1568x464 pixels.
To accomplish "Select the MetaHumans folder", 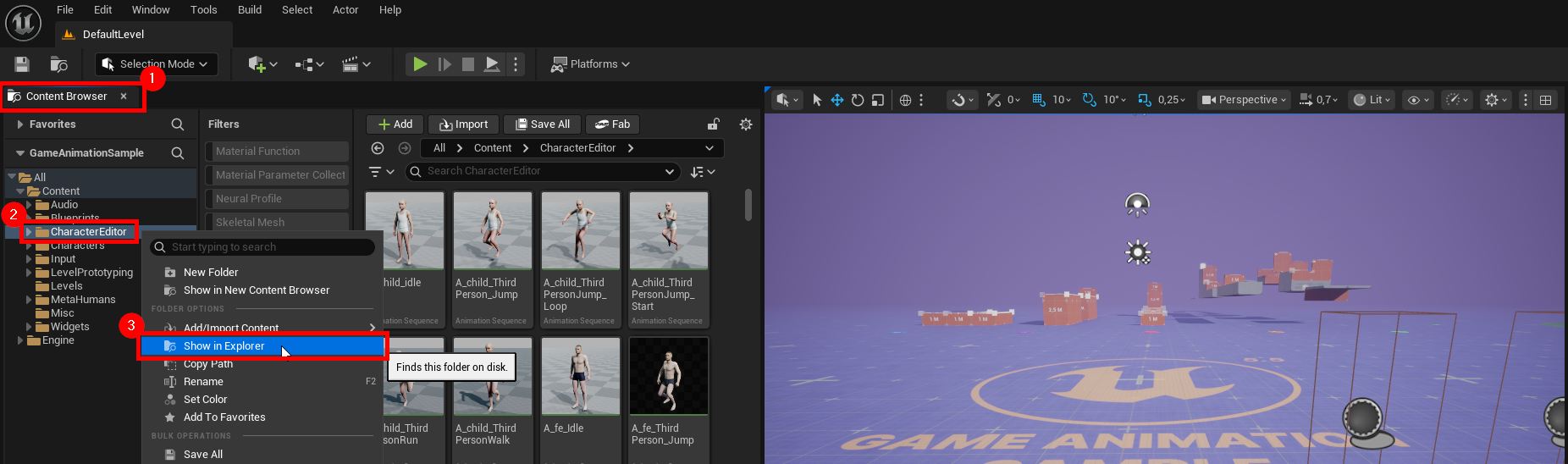I will pos(83,300).
